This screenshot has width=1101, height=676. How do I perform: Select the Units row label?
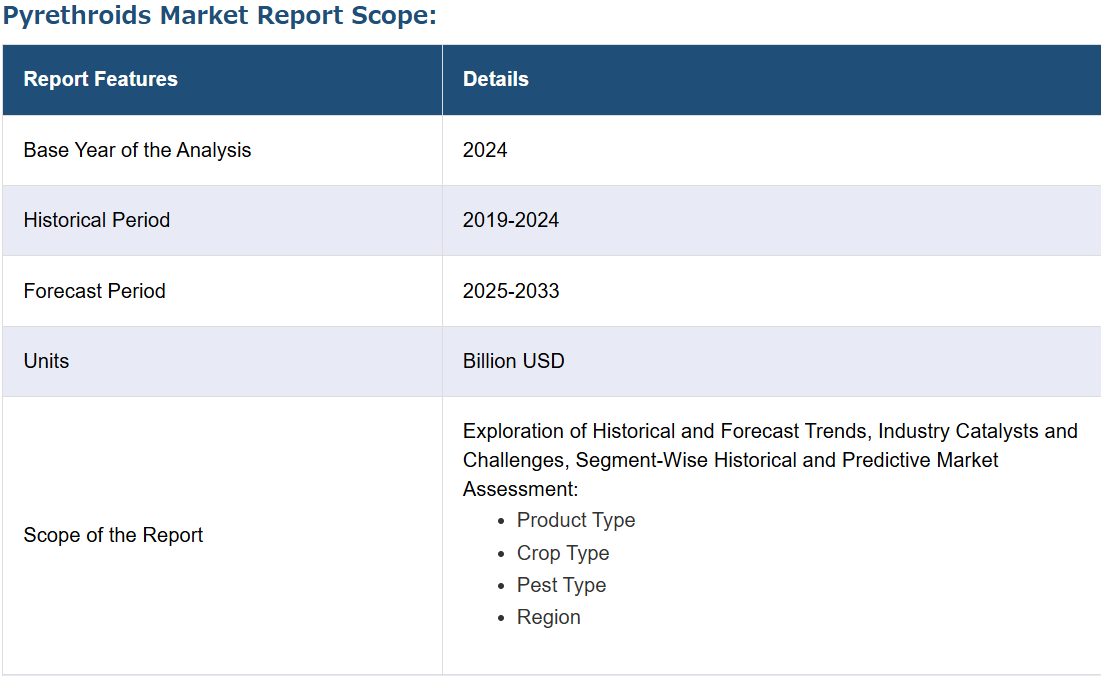pyautogui.click(x=46, y=361)
